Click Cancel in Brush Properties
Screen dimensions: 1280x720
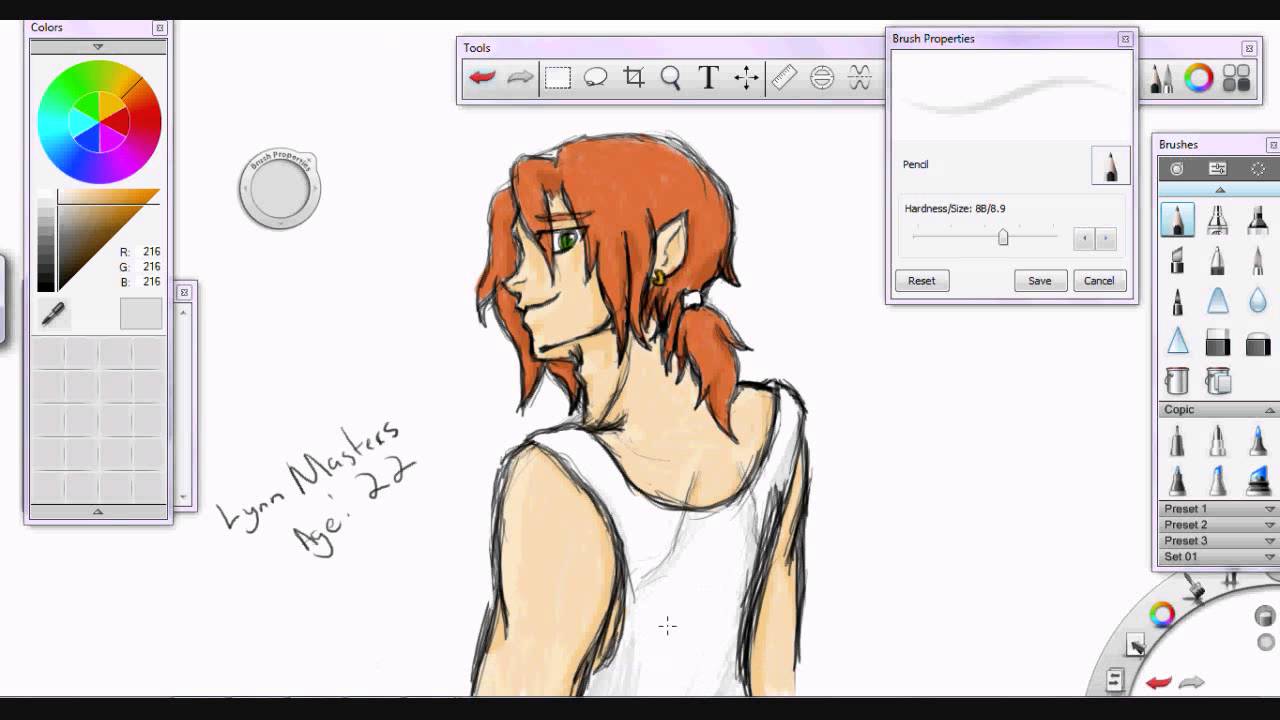(1099, 281)
